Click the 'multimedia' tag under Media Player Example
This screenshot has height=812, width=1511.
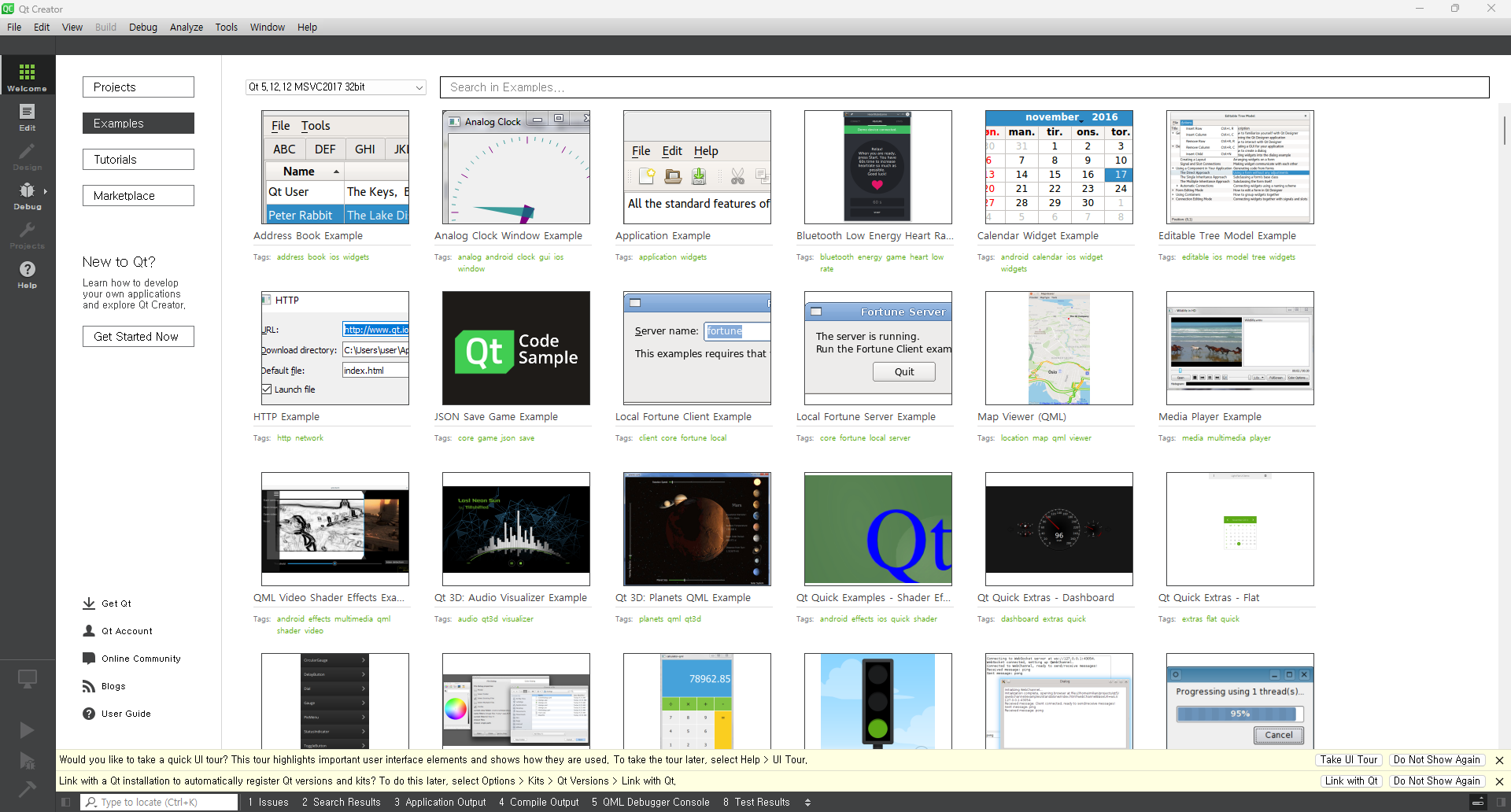point(1226,438)
